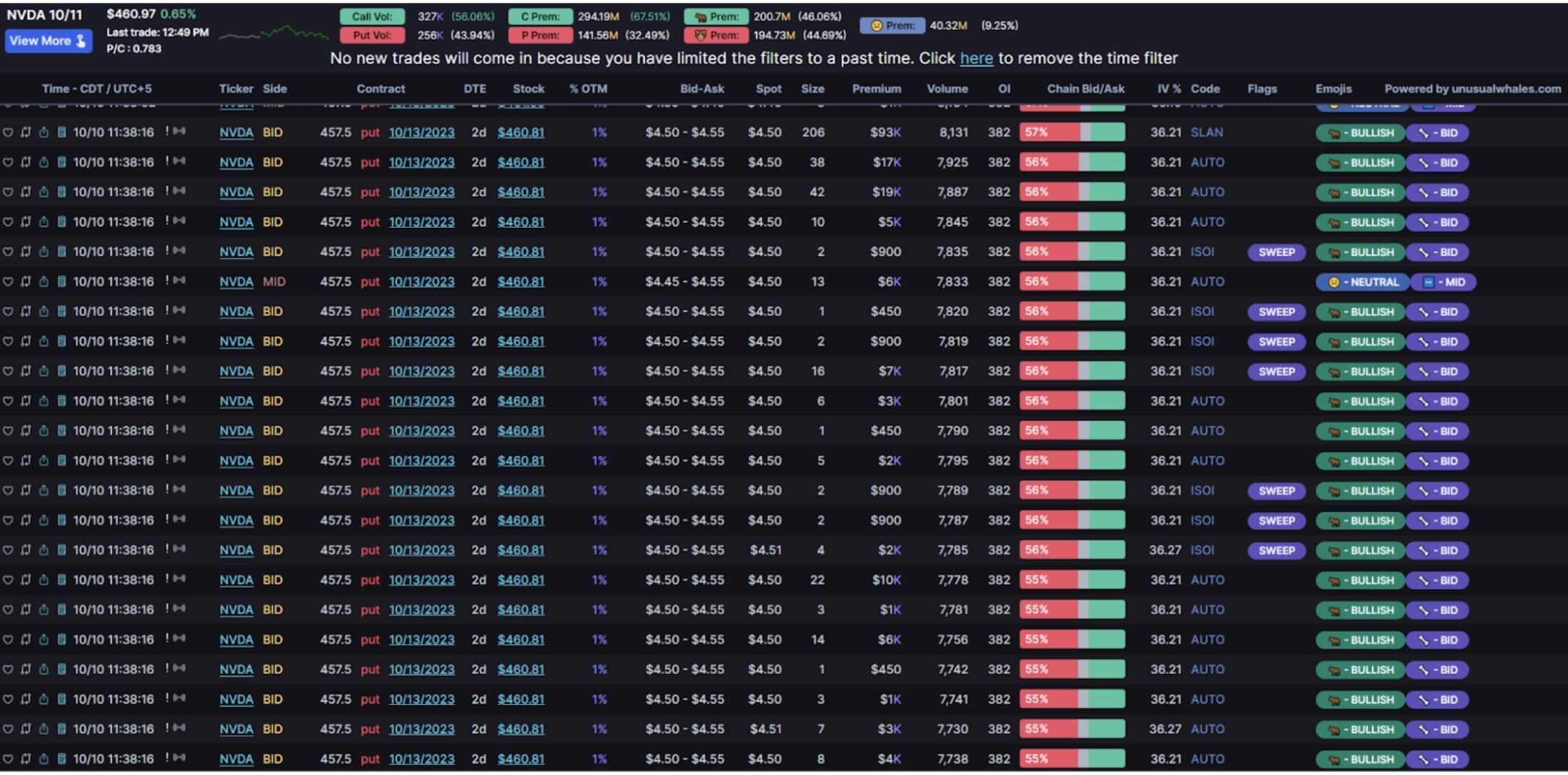Click the green C Prem badge

(x=540, y=16)
